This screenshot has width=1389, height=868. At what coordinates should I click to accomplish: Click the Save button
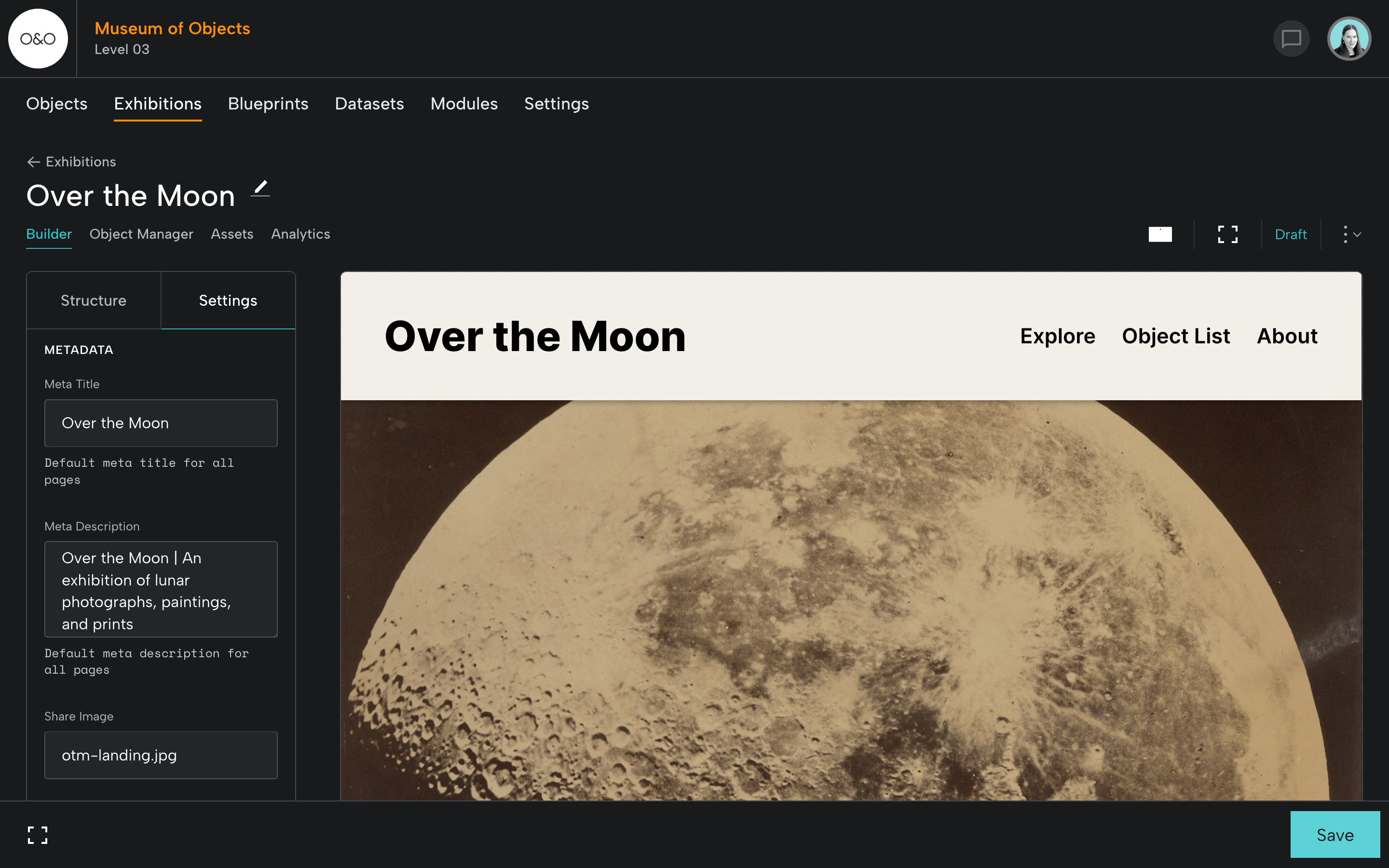click(x=1335, y=835)
